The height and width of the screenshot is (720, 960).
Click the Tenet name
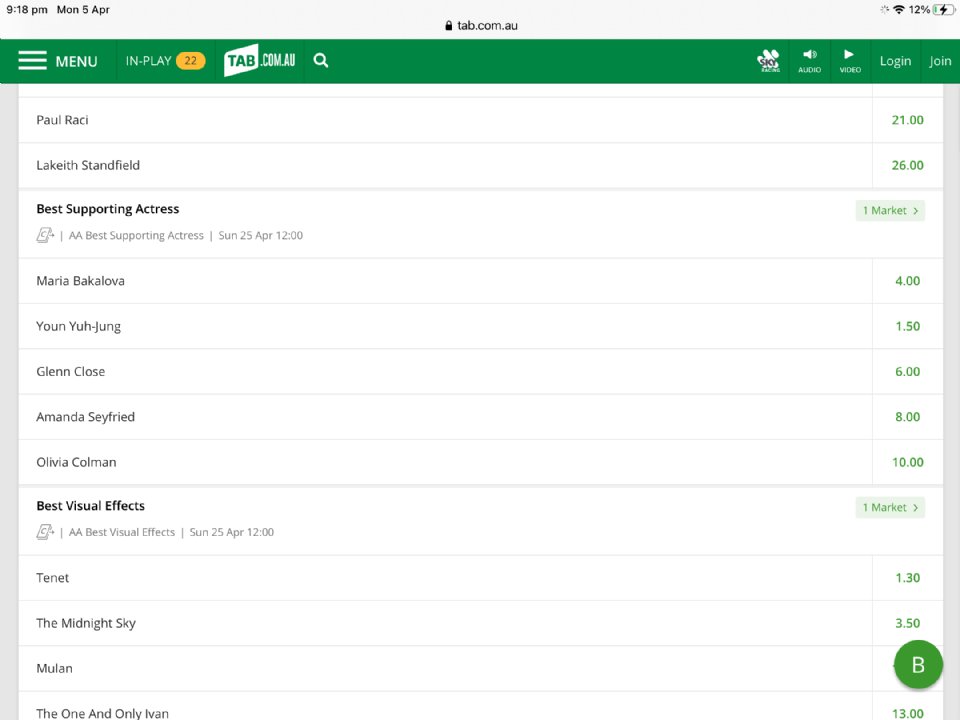pos(53,578)
